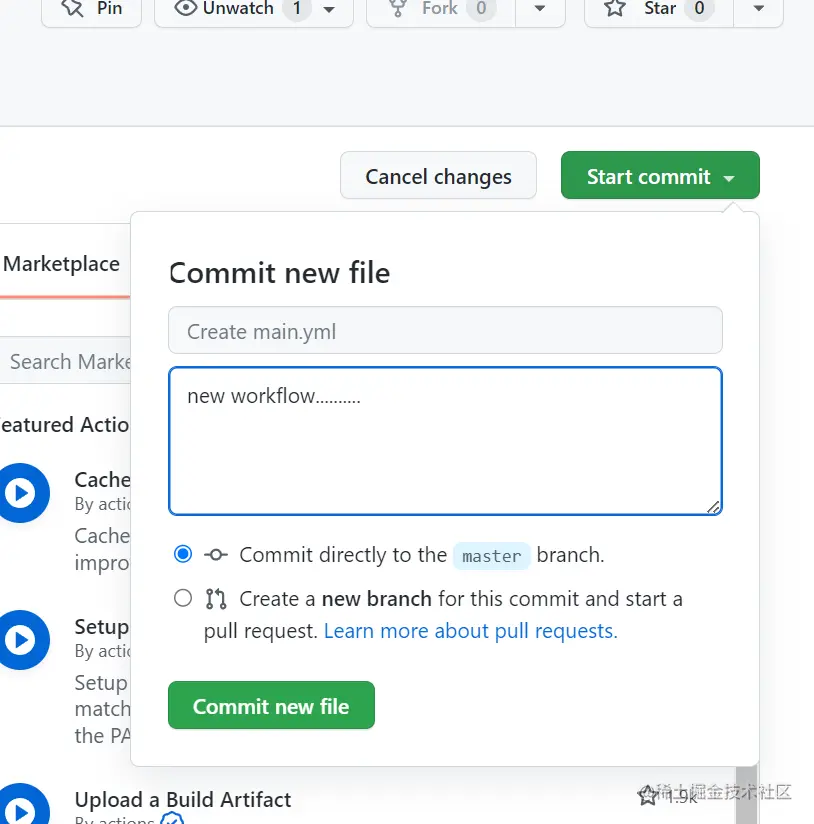Click the green Commit new file button

[x=271, y=705]
